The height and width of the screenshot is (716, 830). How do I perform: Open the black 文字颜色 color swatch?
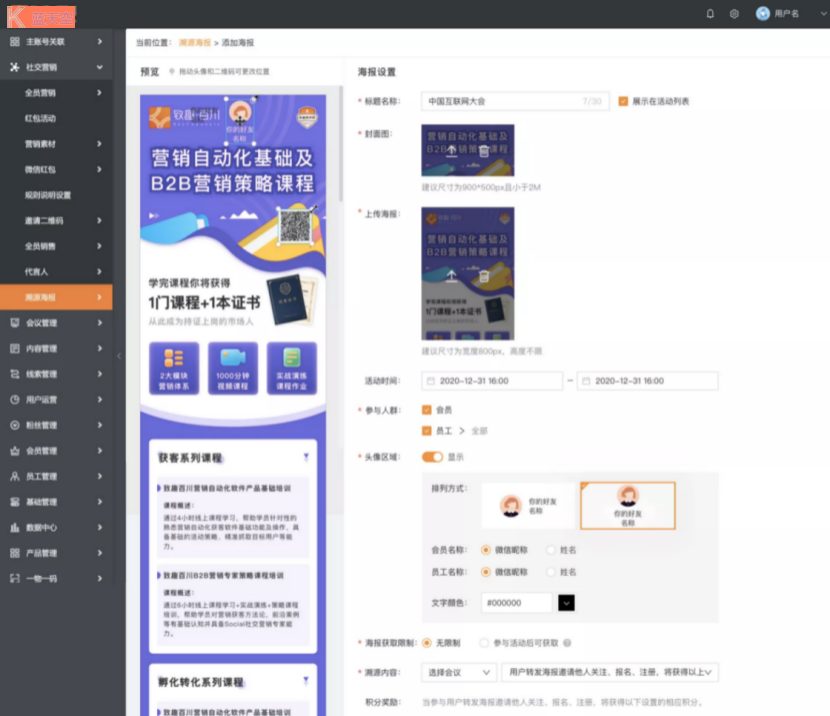click(x=566, y=603)
